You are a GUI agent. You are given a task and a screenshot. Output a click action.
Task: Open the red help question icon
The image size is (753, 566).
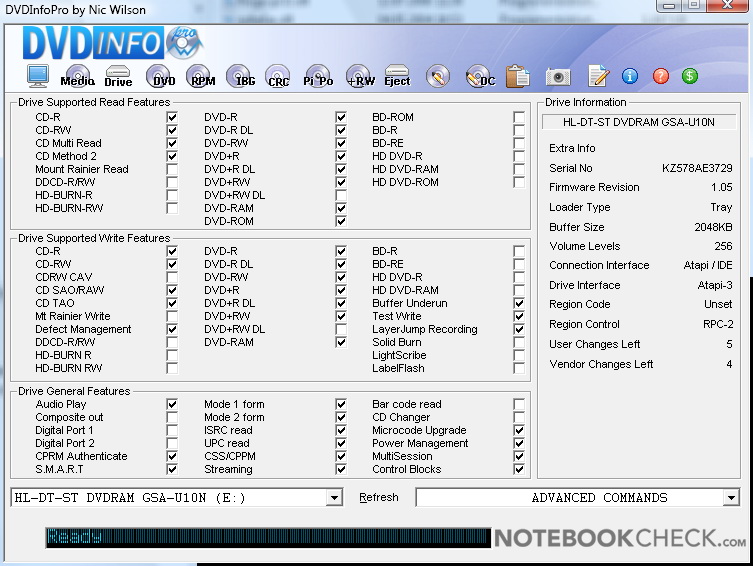(x=661, y=76)
